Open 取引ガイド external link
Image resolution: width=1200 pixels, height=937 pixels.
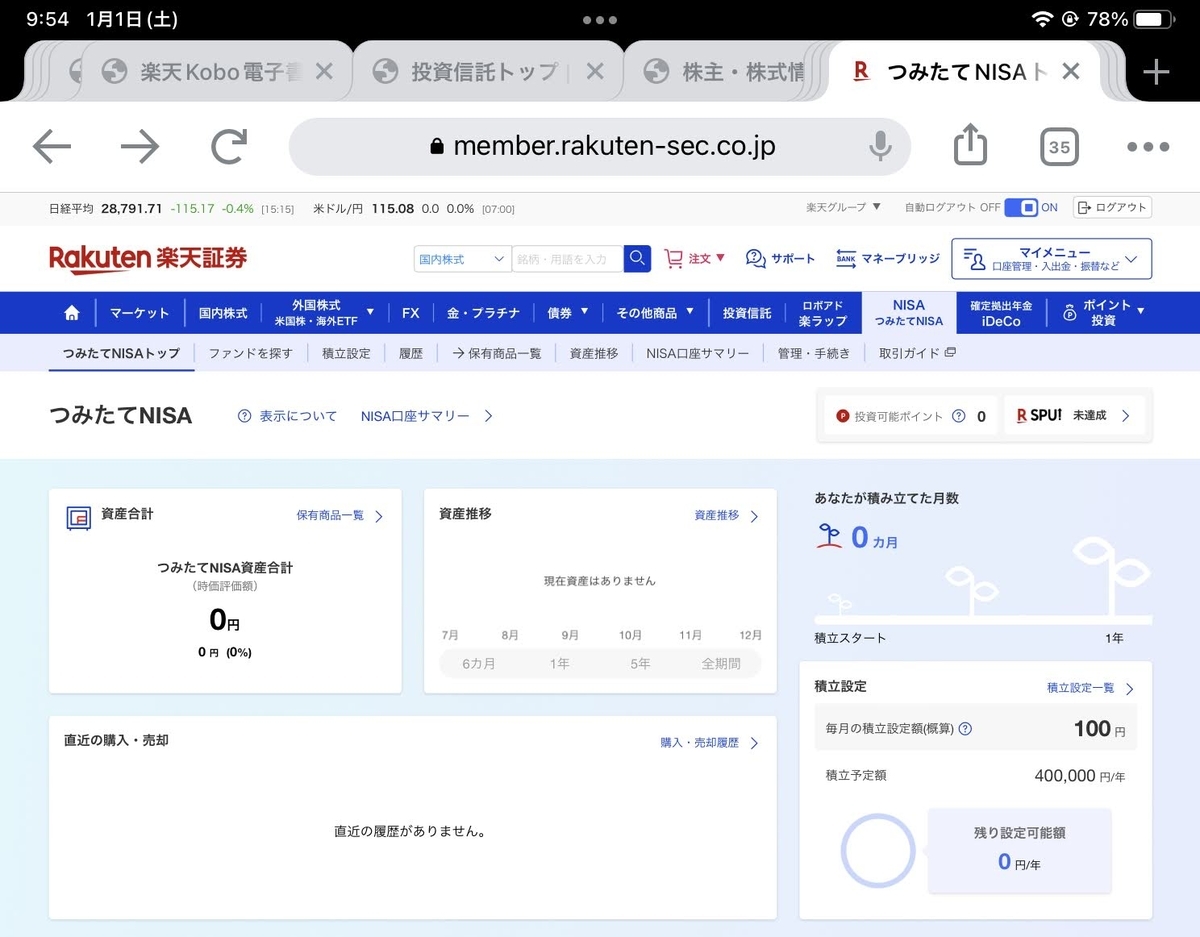click(917, 353)
